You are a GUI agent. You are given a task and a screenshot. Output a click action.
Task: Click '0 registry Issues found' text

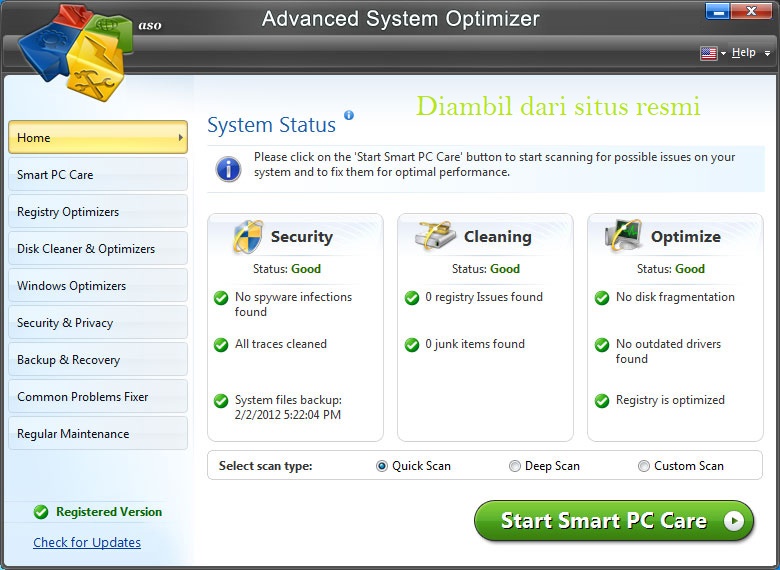click(x=484, y=297)
